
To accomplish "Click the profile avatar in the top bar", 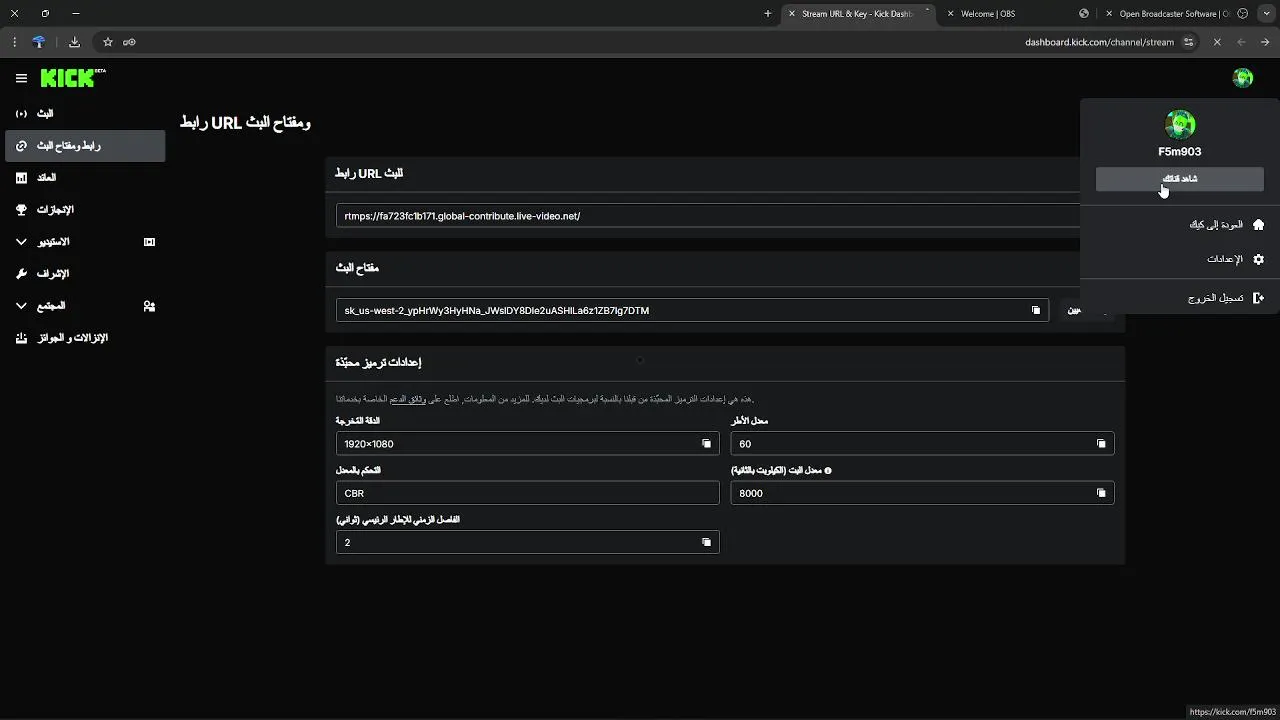I will [x=1243, y=78].
